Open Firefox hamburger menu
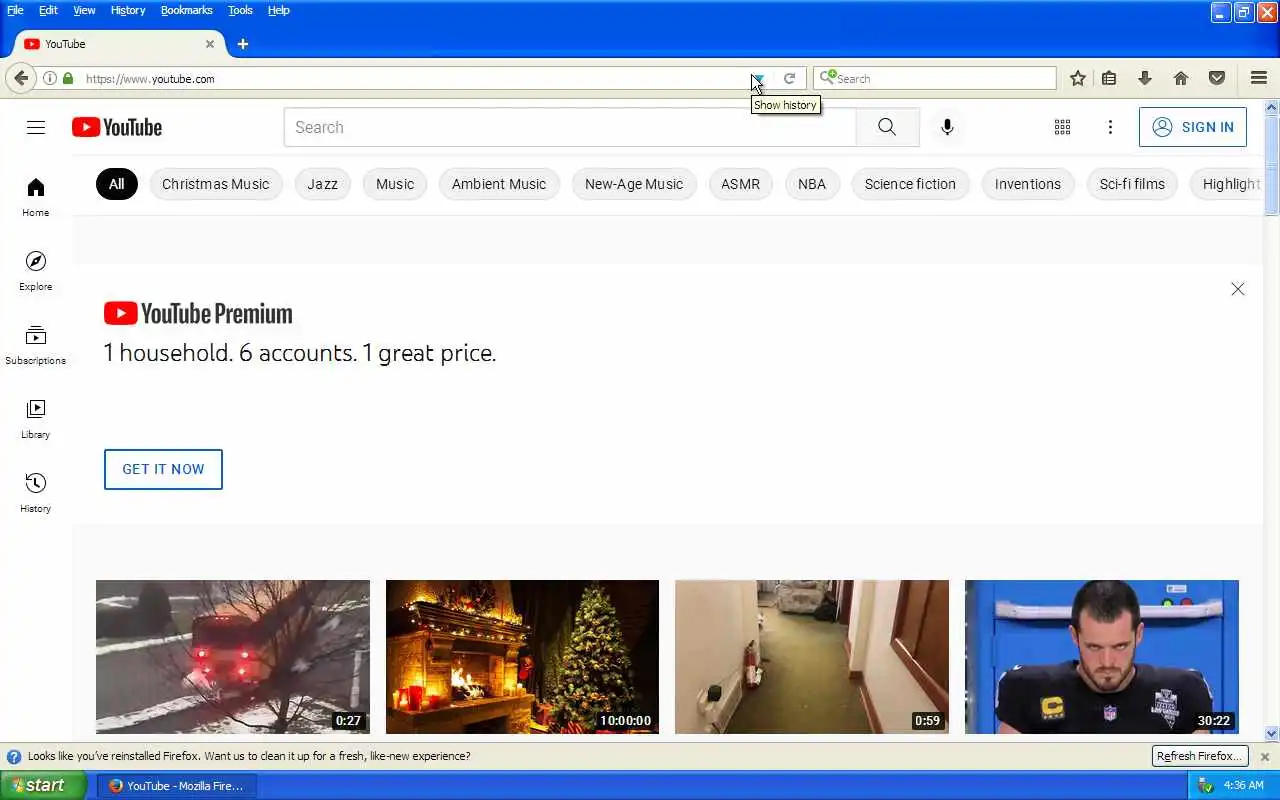Screen dimensions: 1280x800 1259,78
